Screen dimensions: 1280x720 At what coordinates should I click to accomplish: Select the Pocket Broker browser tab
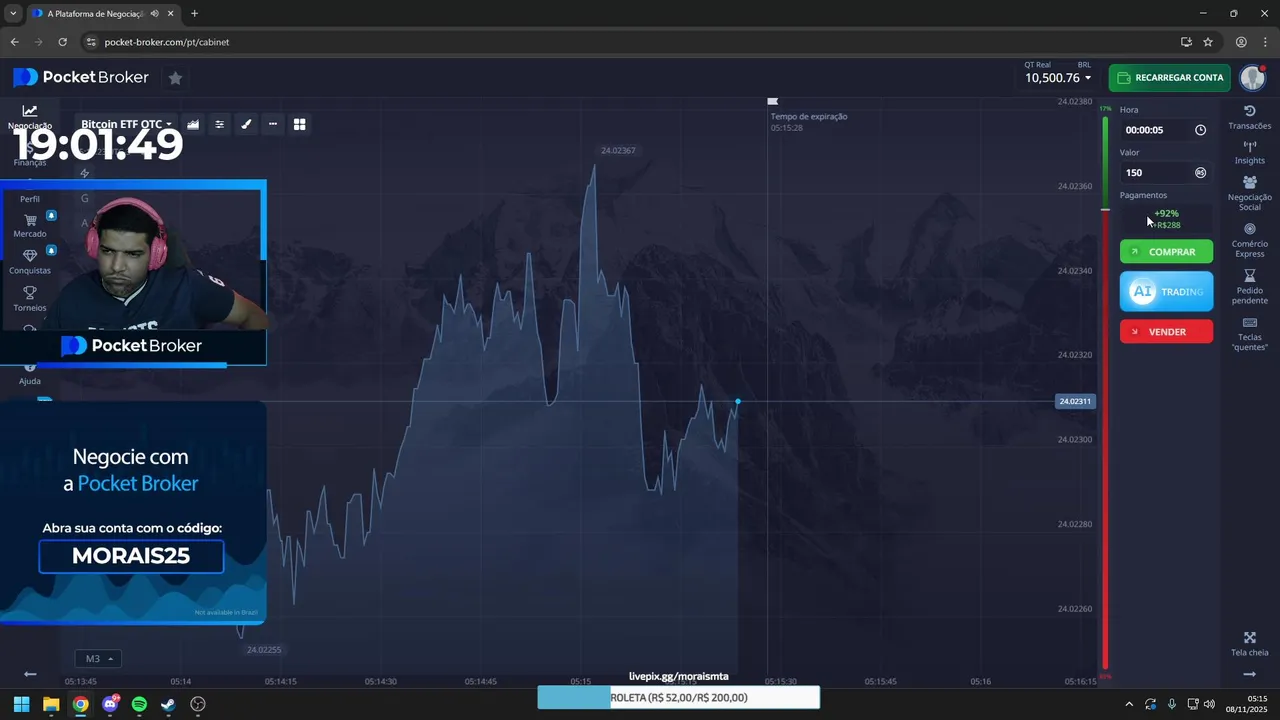[103, 13]
